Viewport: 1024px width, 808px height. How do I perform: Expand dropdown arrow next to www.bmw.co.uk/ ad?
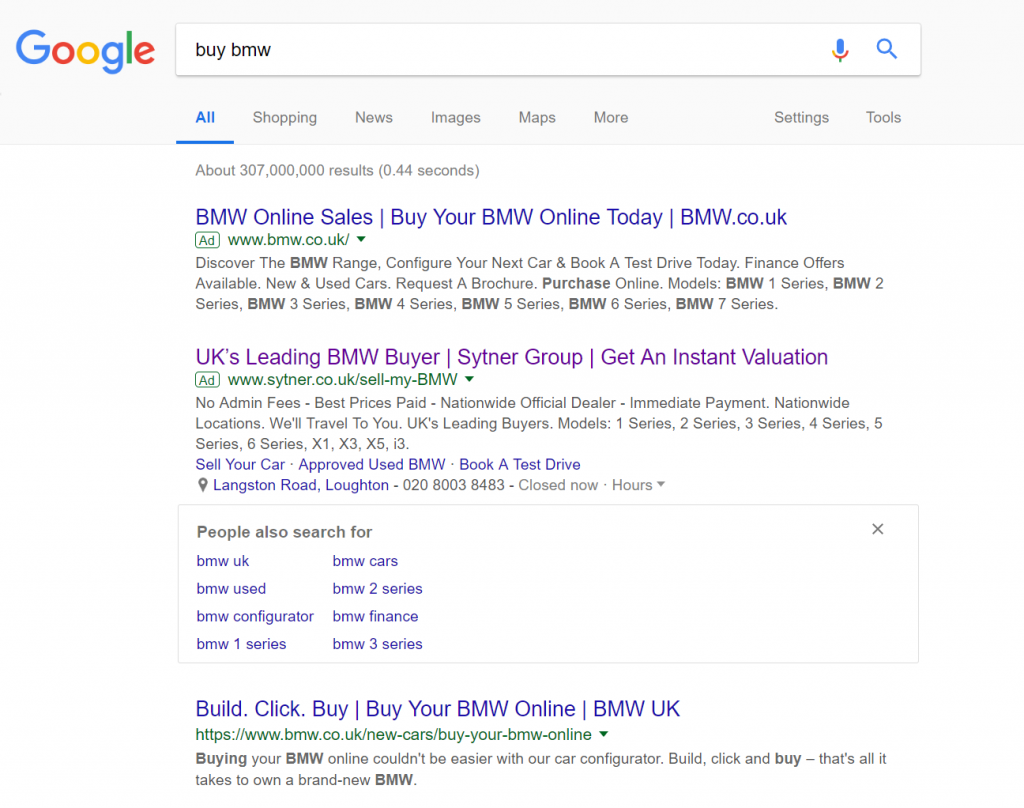(361, 240)
